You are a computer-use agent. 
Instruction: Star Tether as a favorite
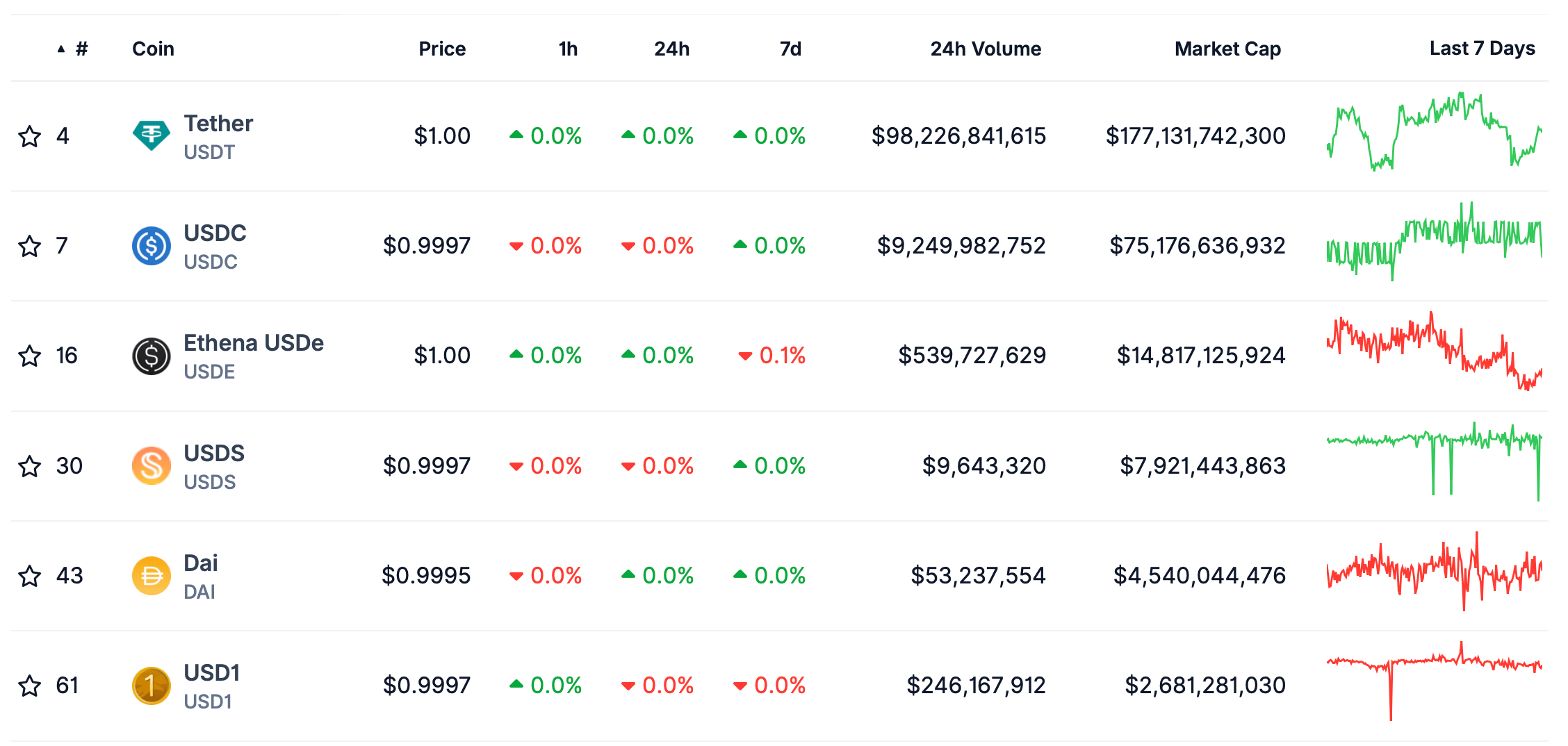(30, 136)
